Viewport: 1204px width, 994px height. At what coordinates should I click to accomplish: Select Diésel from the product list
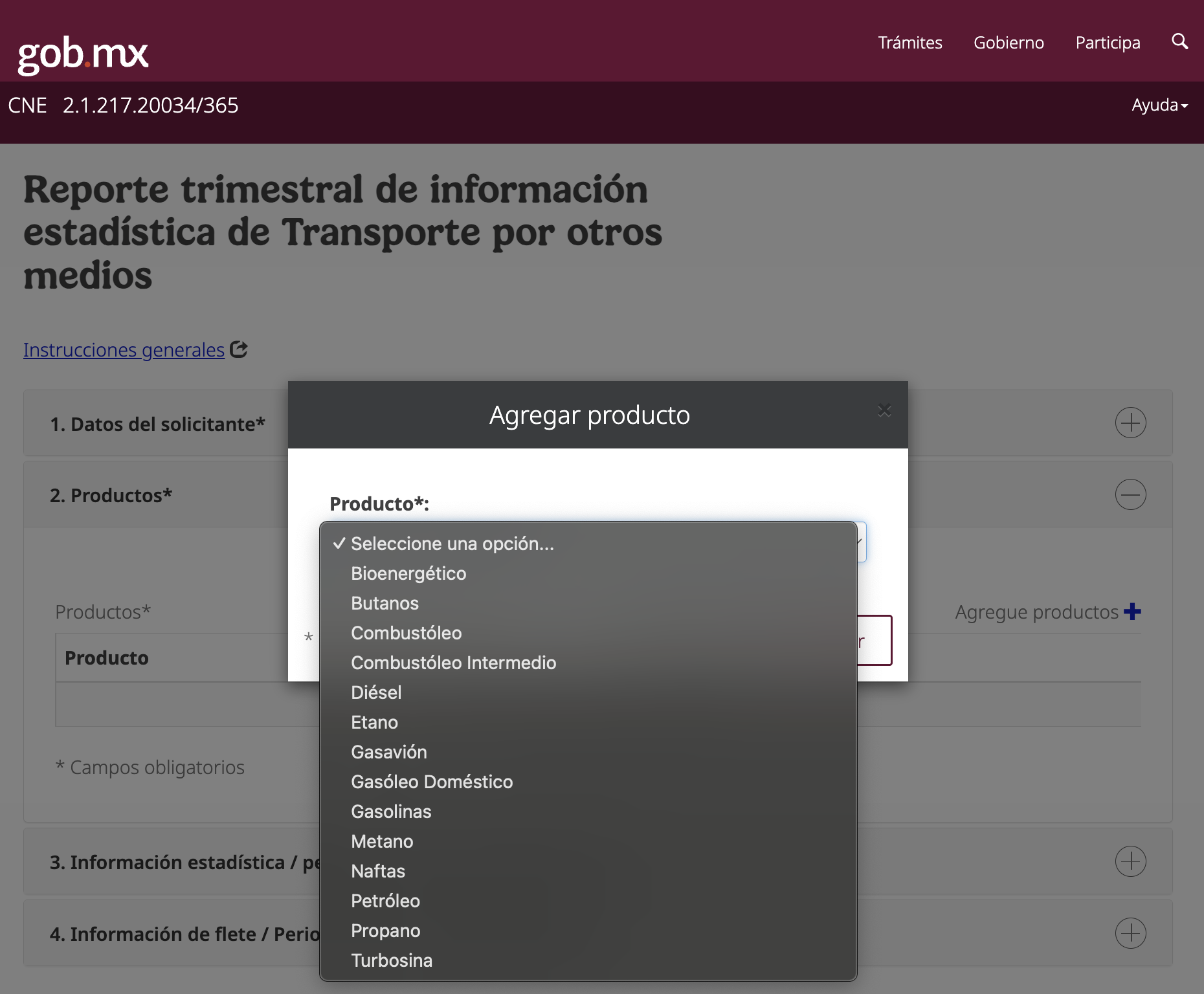pyautogui.click(x=376, y=692)
